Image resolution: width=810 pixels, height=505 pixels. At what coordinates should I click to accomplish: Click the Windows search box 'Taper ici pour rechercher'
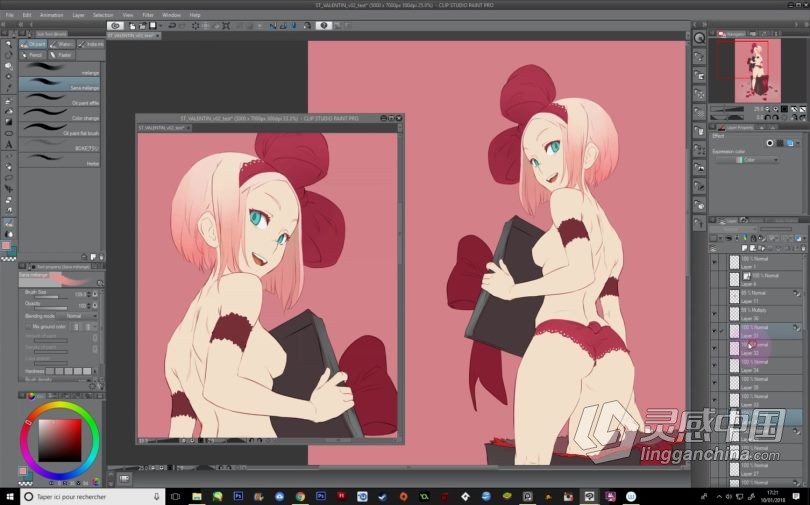(92, 496)
